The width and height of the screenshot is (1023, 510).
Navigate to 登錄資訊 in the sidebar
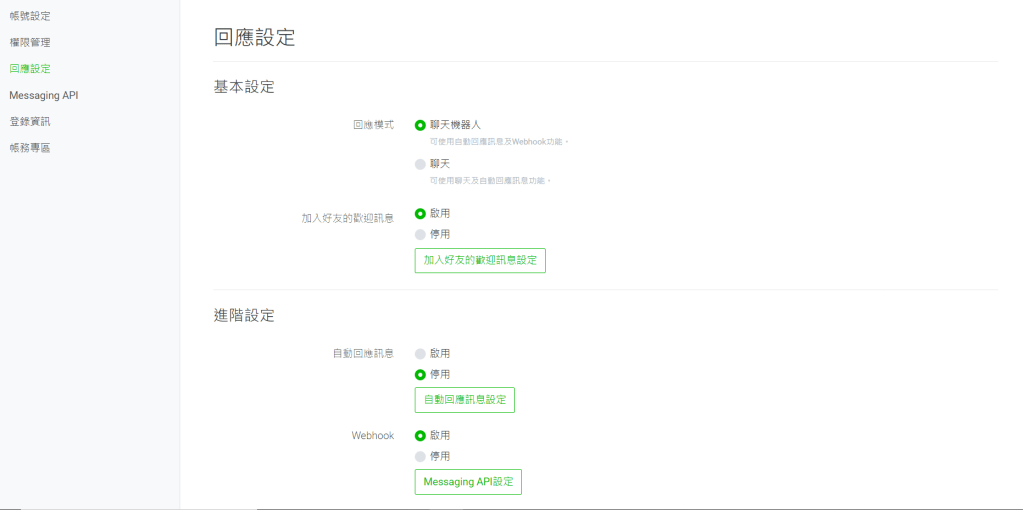pos(30,121)
